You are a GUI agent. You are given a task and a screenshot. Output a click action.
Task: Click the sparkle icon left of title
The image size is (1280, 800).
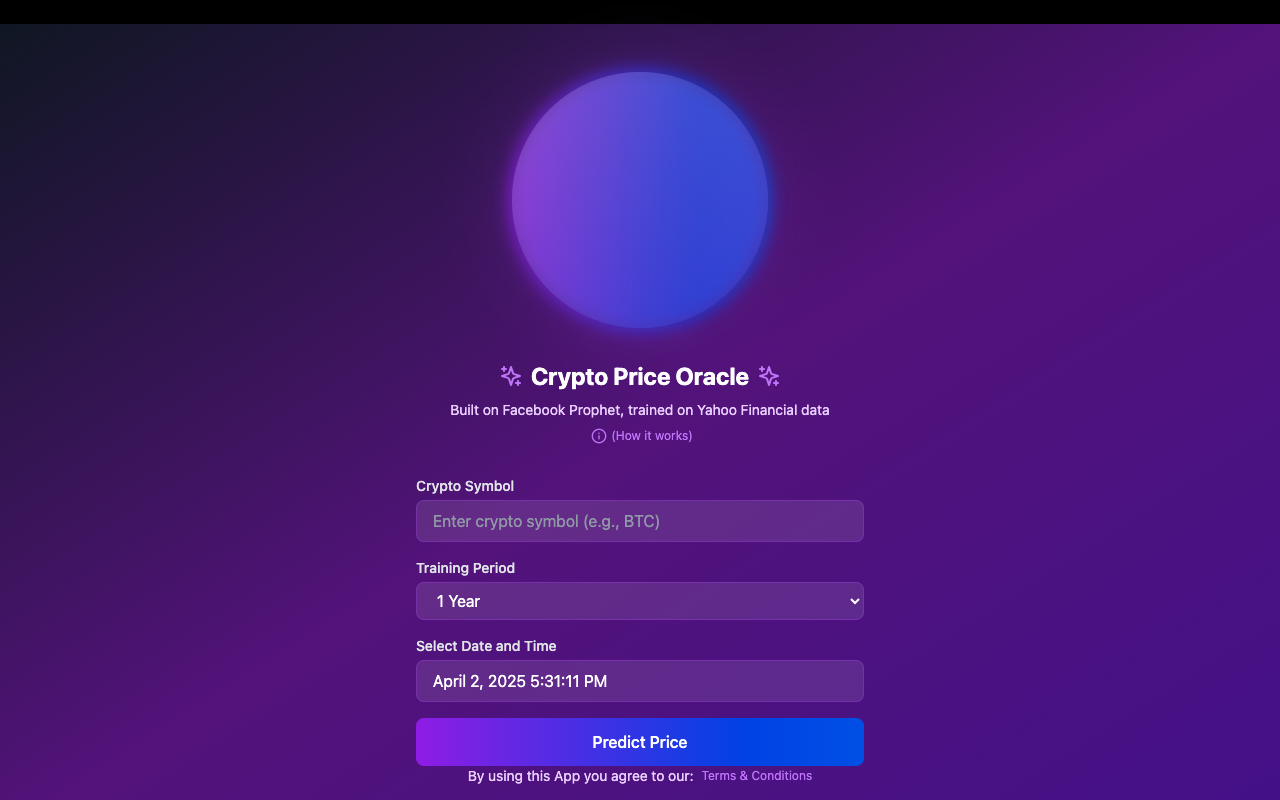pyautogui.click(x=511, y=376)
